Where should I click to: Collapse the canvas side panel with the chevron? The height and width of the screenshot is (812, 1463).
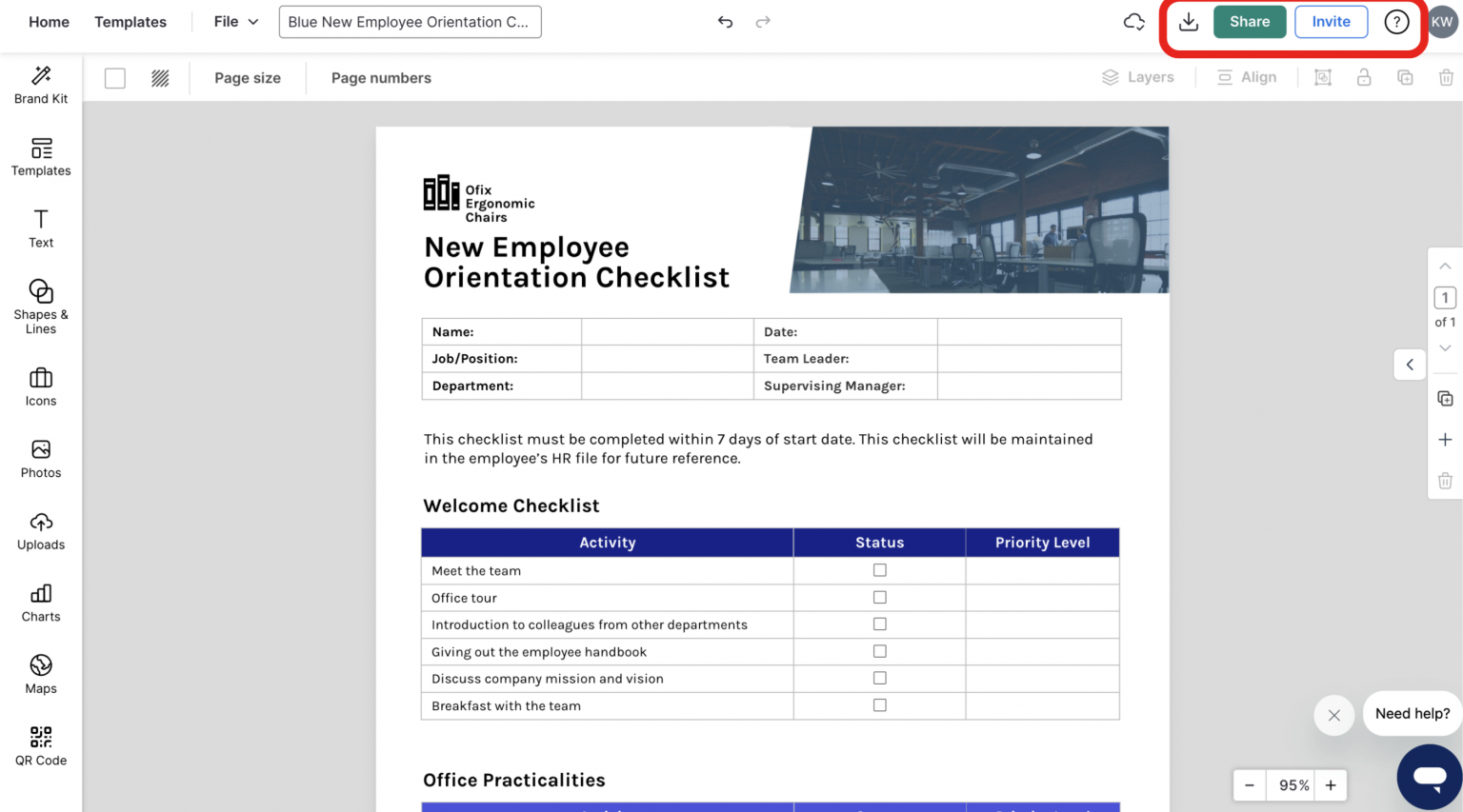(x=1410, y=365)
